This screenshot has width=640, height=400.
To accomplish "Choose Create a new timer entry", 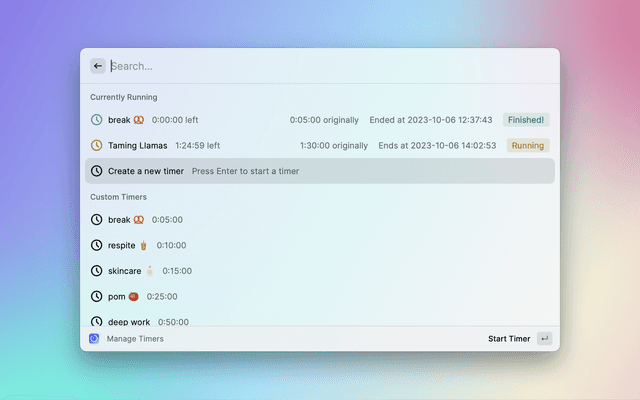I will tap(320, 171).
